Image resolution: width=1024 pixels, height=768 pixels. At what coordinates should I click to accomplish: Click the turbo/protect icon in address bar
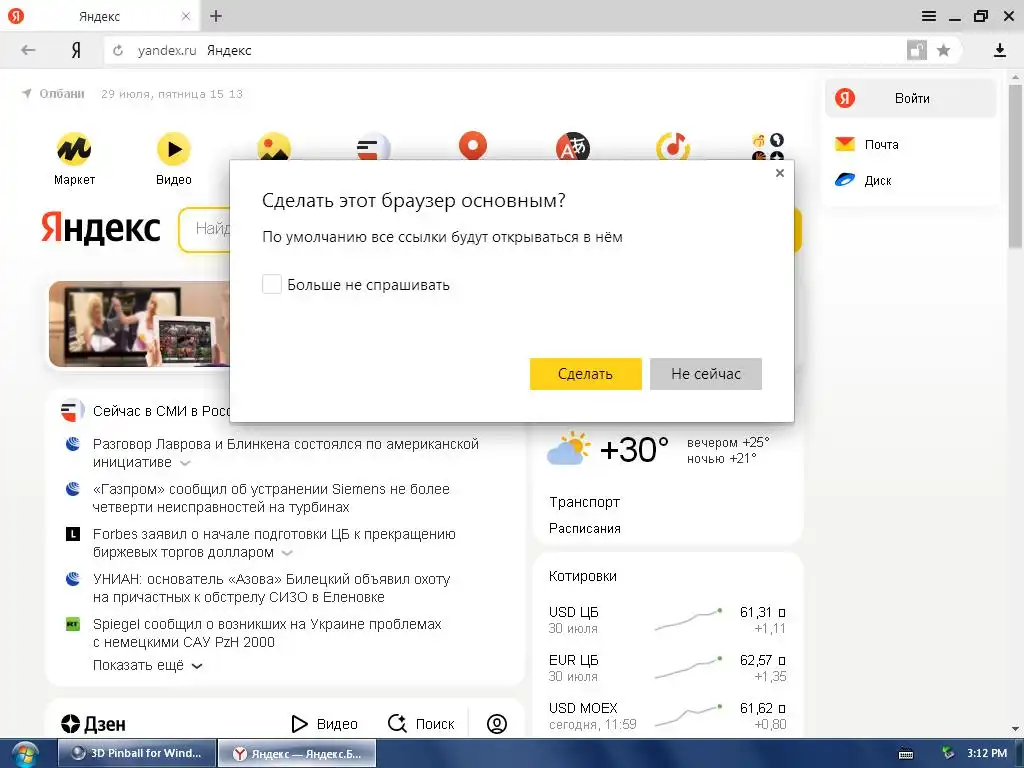tap(917, 50)
